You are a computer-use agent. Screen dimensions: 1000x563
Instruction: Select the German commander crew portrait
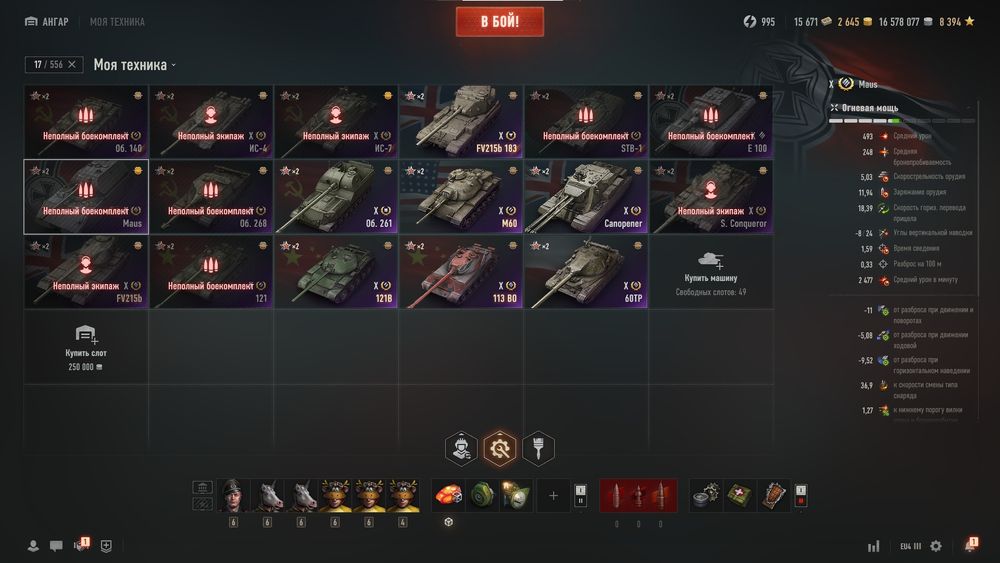233,495
